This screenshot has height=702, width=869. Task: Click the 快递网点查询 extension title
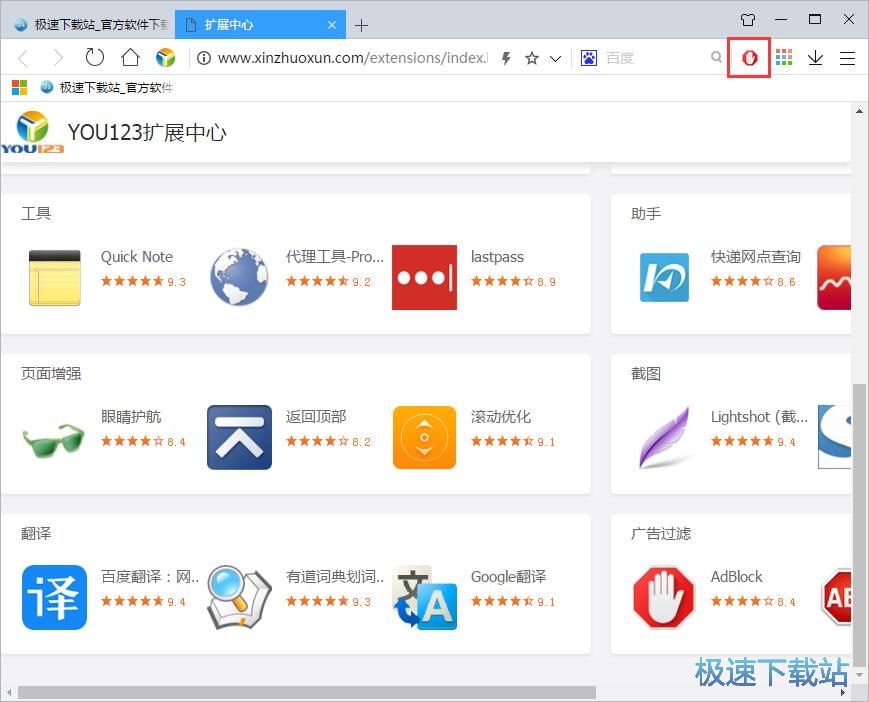click(x=756, y=257)
